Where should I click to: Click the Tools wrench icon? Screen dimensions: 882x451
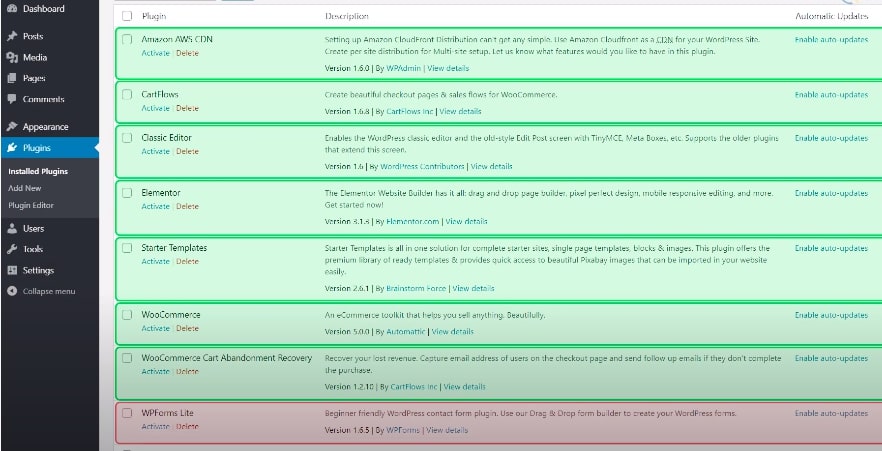click(x=12, y=249)
